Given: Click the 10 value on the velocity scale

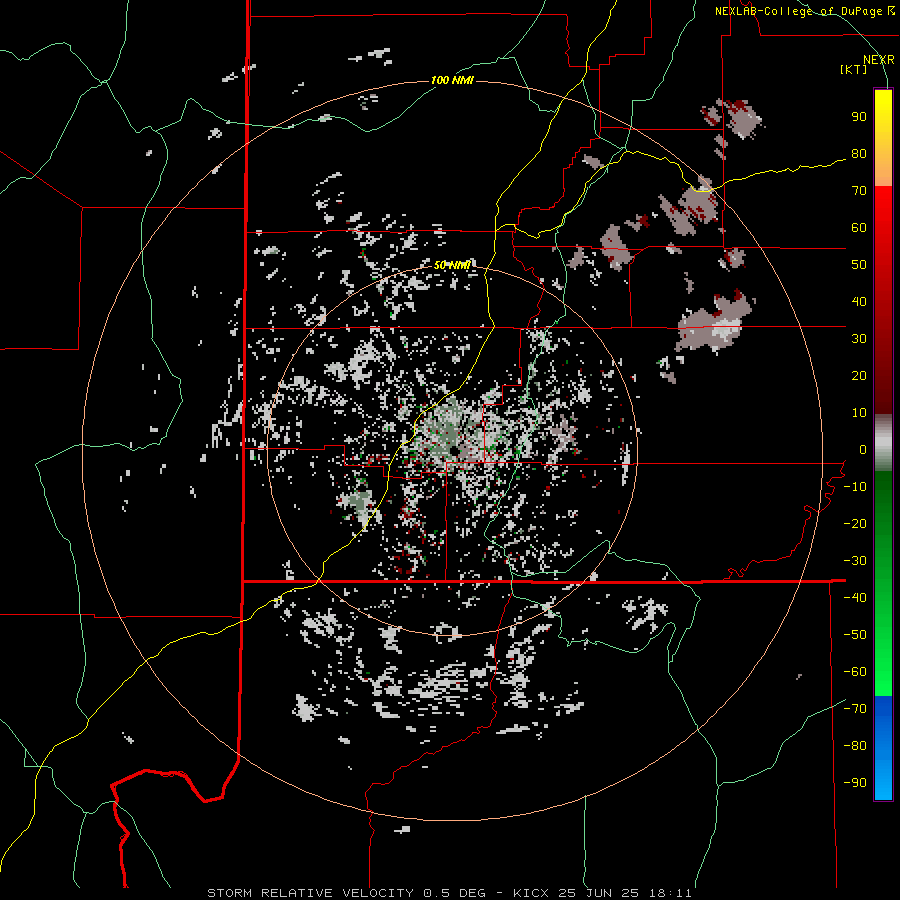Looking at the screenshot, I should (859, 413).
